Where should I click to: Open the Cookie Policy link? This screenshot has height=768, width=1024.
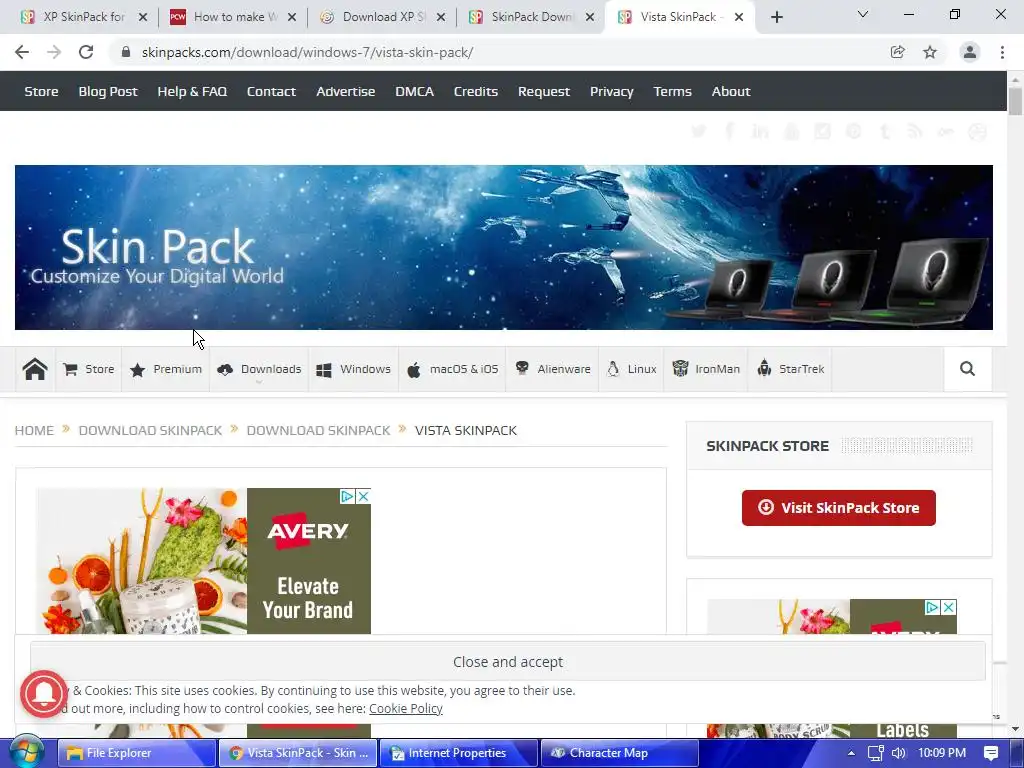pyautogui.click(x=406, y=709)
